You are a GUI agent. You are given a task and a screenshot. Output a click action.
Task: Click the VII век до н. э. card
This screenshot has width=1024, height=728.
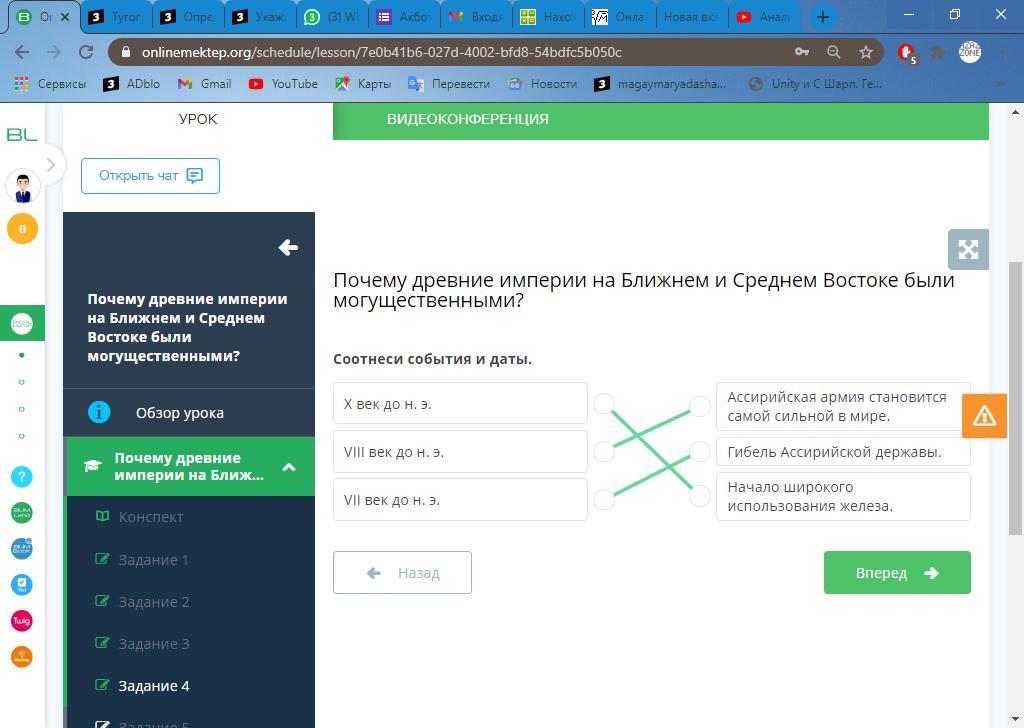460,499
